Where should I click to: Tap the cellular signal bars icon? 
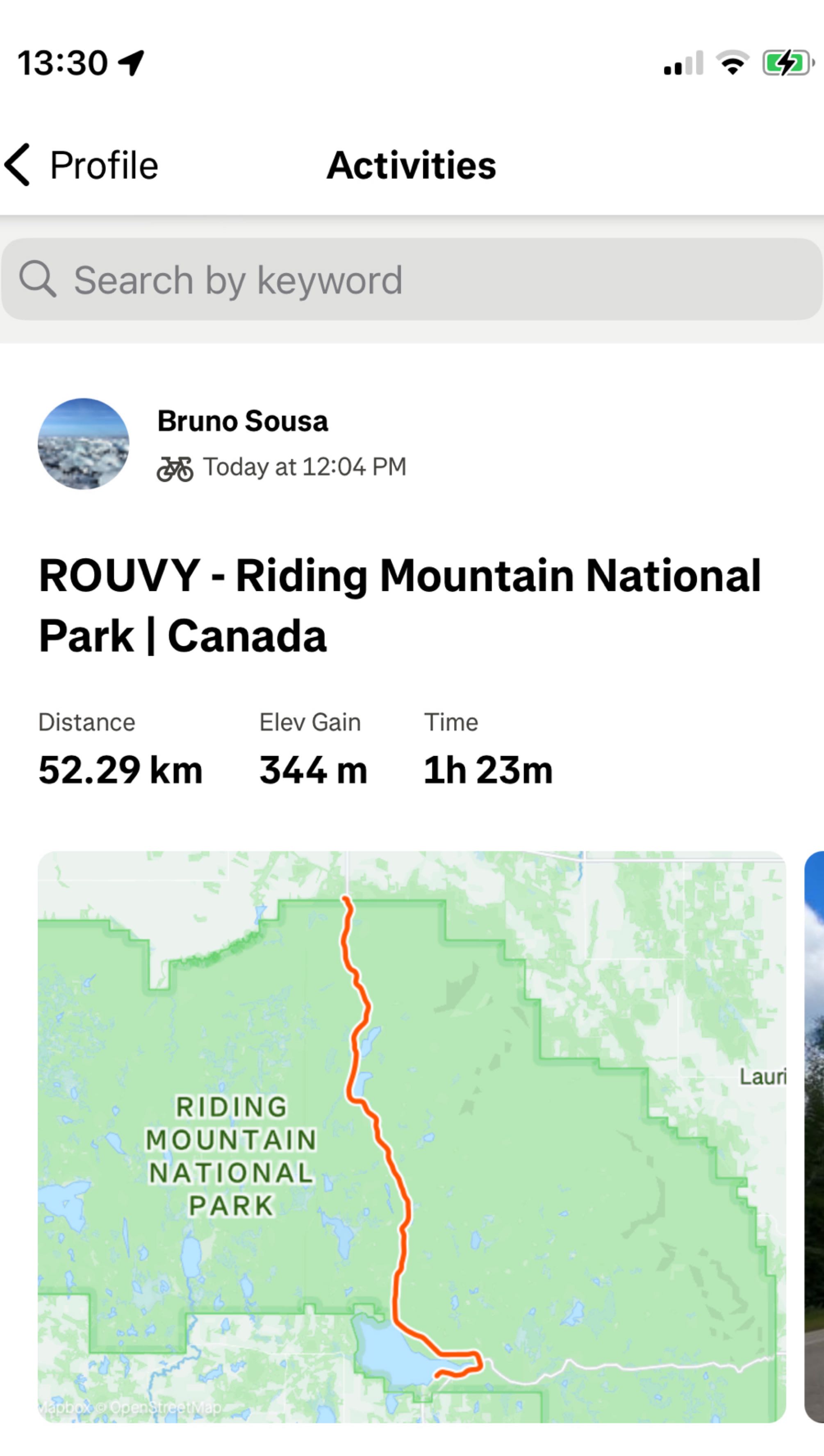683,64
